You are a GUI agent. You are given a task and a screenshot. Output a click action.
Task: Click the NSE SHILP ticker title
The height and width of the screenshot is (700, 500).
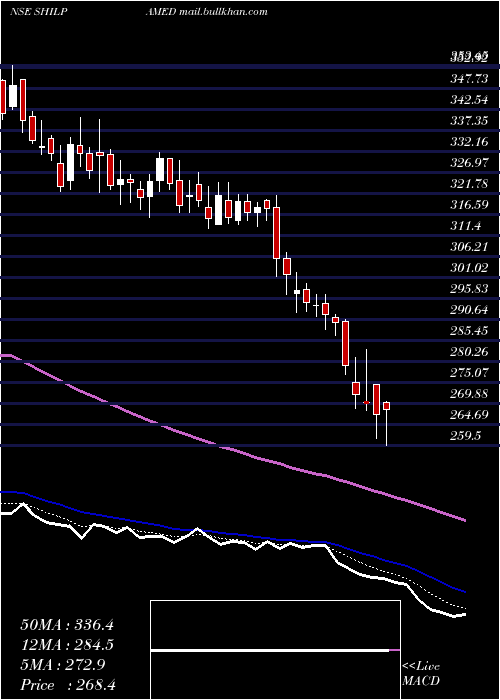click(x=38, y=12)
